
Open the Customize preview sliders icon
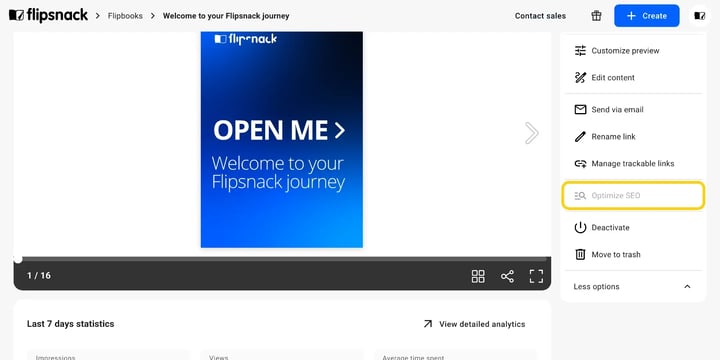pyautogui.click(x=580, y=51)
